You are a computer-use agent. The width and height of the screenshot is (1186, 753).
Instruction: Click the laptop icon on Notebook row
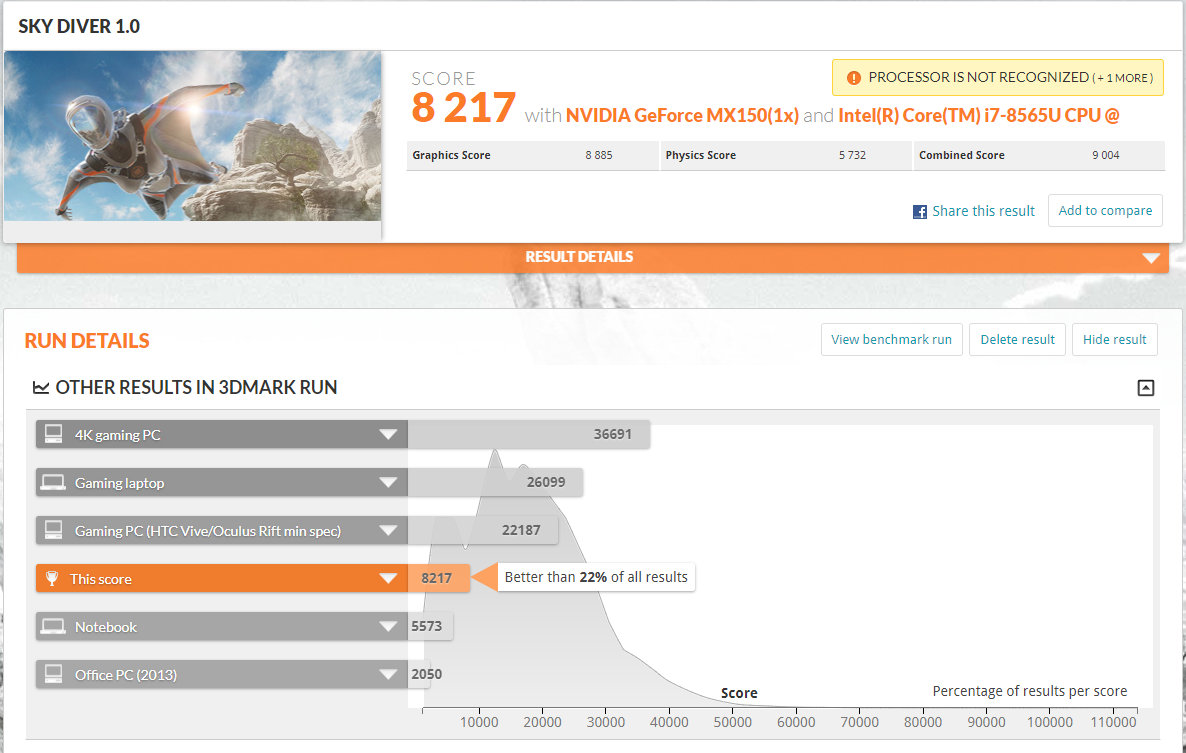[53, 627]
